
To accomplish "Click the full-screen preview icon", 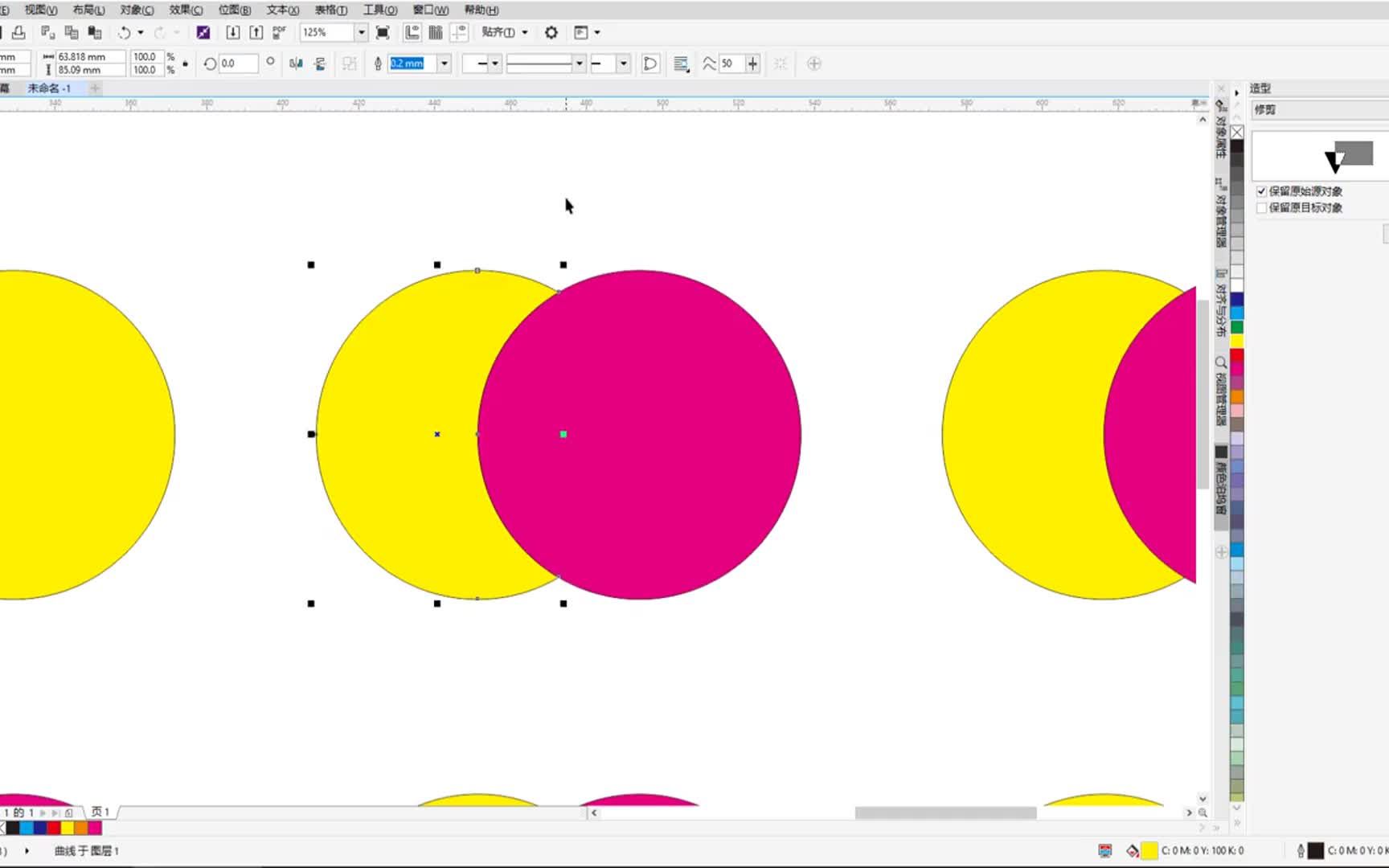I will tap(383, 32).
